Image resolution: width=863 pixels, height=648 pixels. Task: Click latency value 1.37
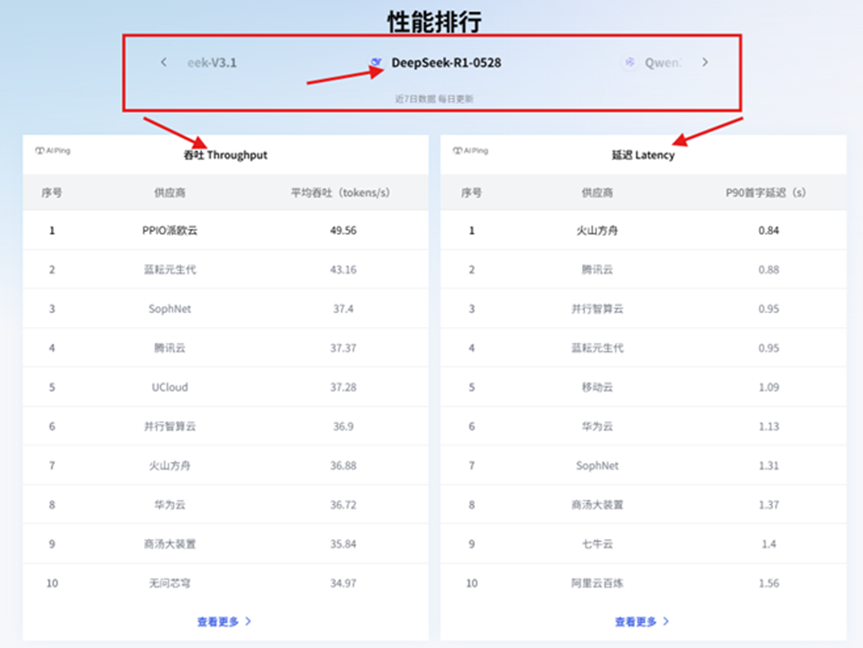pyautogui.click(x=768, y=505)
